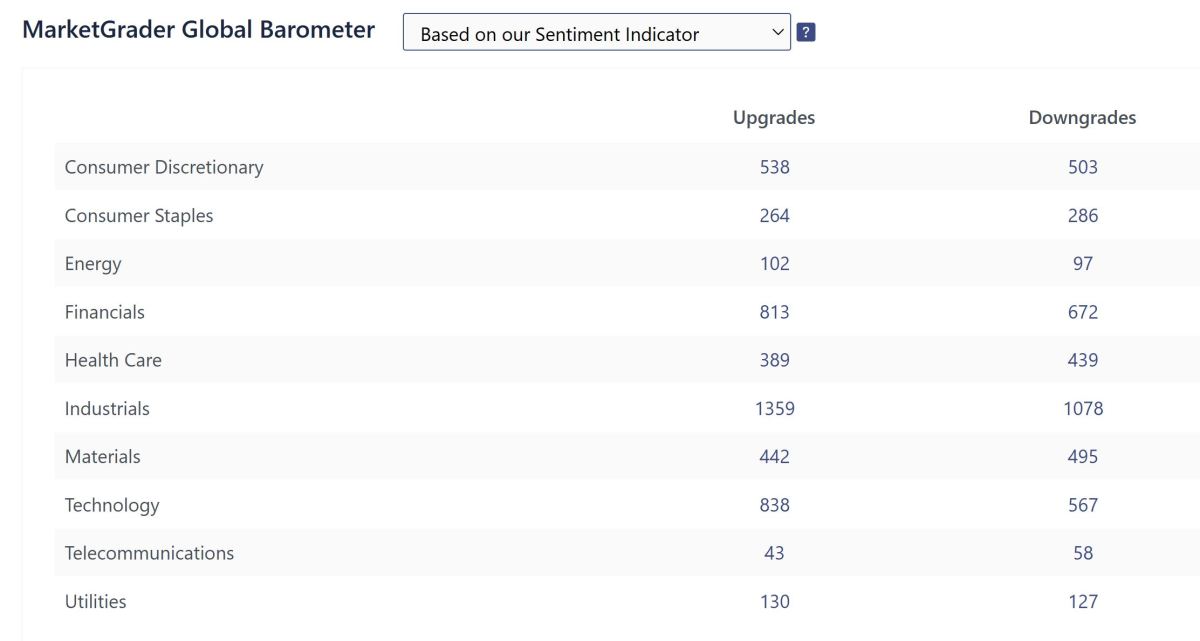This screenshot has width=1200, height=641.
Task: Select the Health Care sector
Action: coord(113,360)
